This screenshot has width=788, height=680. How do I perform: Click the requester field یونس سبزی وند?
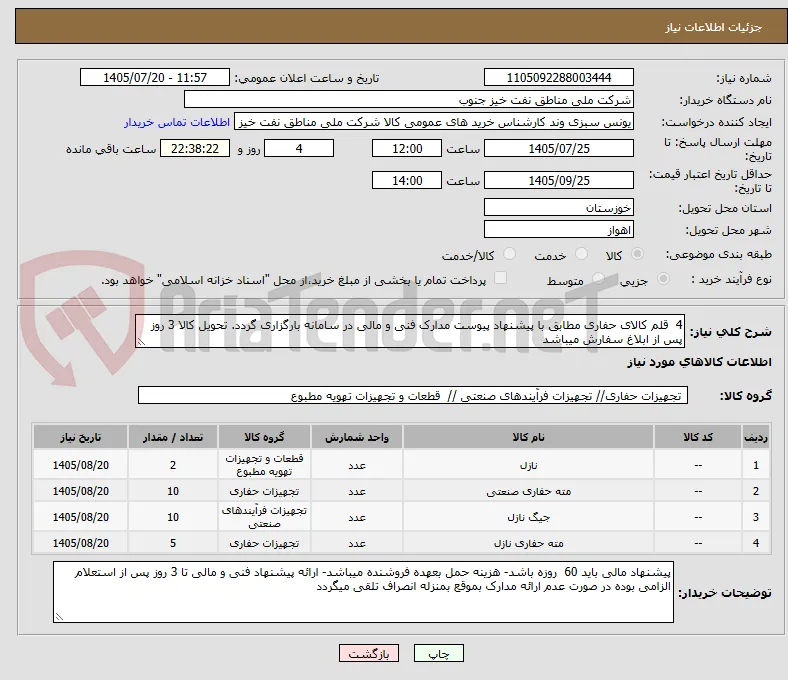click(434, 122)
